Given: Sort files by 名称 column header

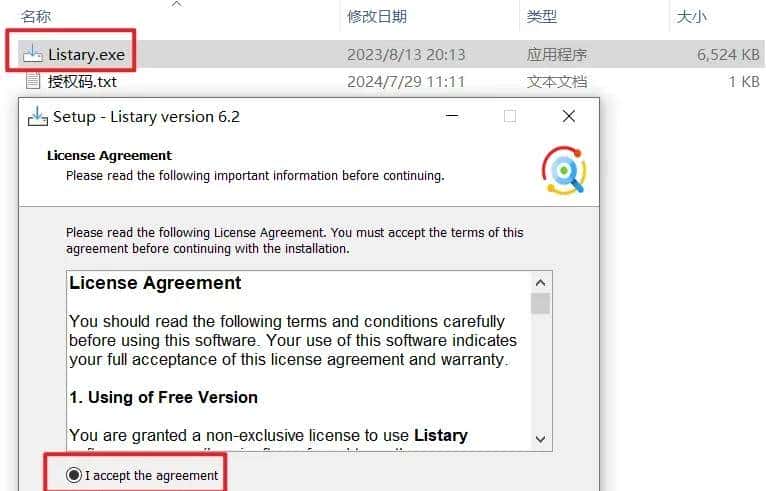Looking at the screenshot, I should point(36,17).
